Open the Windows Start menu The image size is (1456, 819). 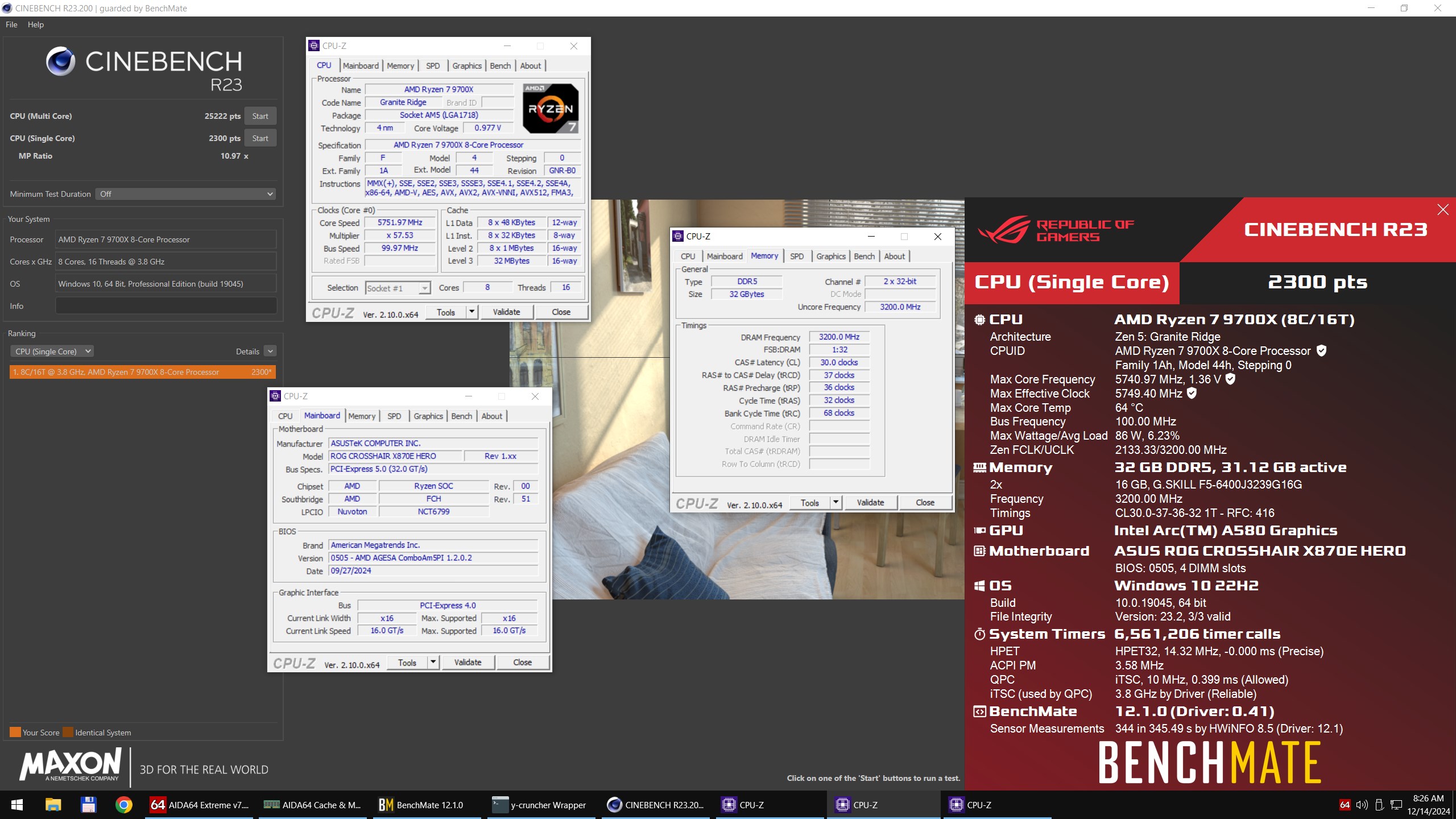click(x=17, y=805)
